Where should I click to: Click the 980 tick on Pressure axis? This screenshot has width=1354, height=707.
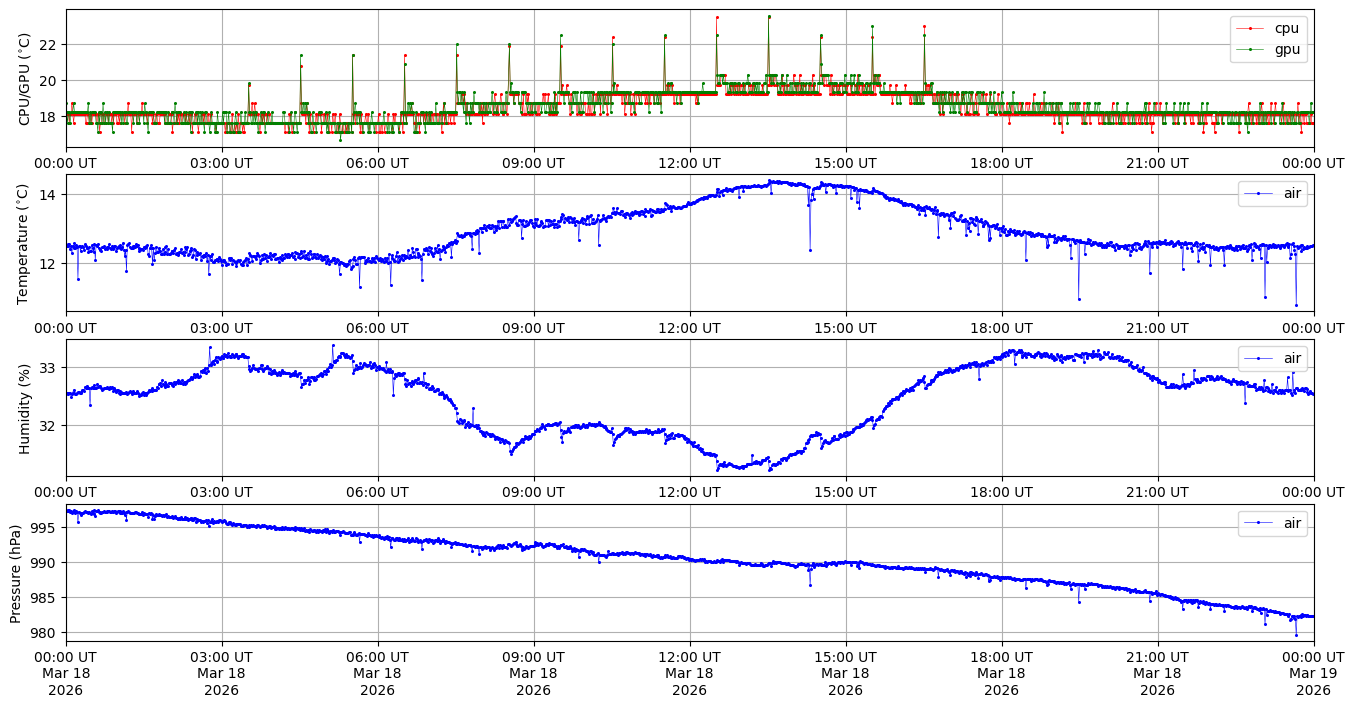pos(44,633)
